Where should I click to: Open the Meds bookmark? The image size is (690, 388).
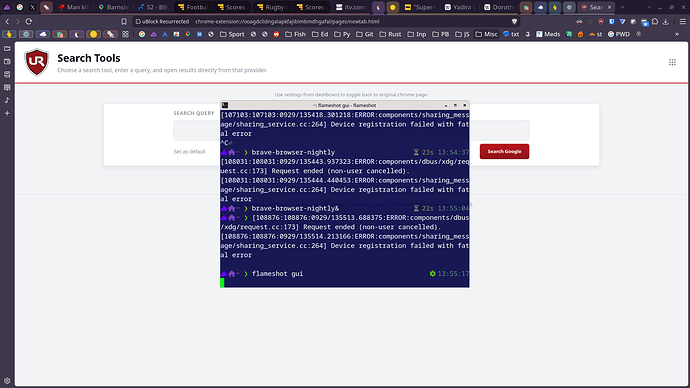548,34
